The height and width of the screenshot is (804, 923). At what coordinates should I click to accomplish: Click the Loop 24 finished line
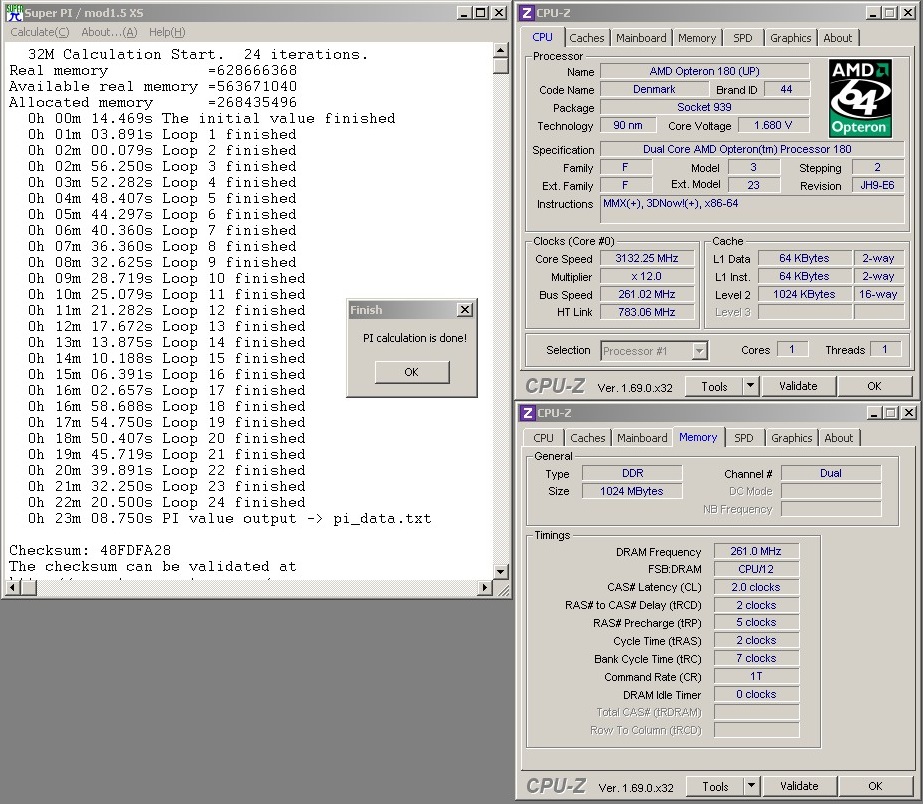click(x=167, y=503)
